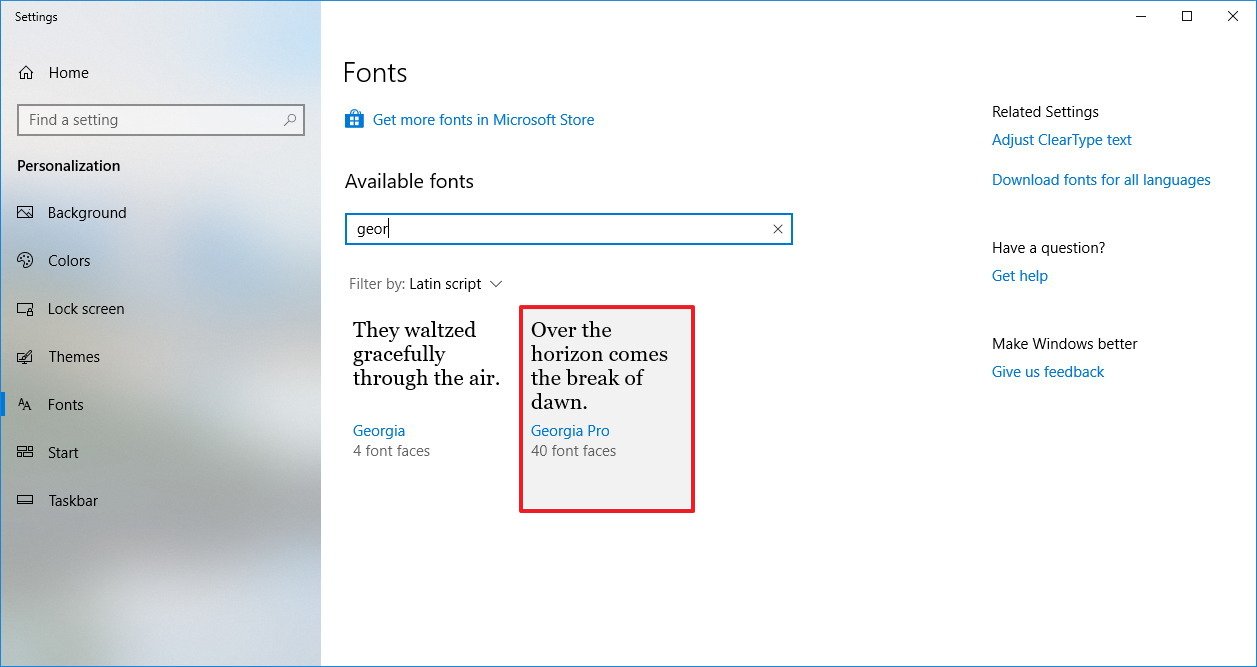Click Download fonts for all languages
This screenshot has height=667, width=1257.
[1101, 180]
